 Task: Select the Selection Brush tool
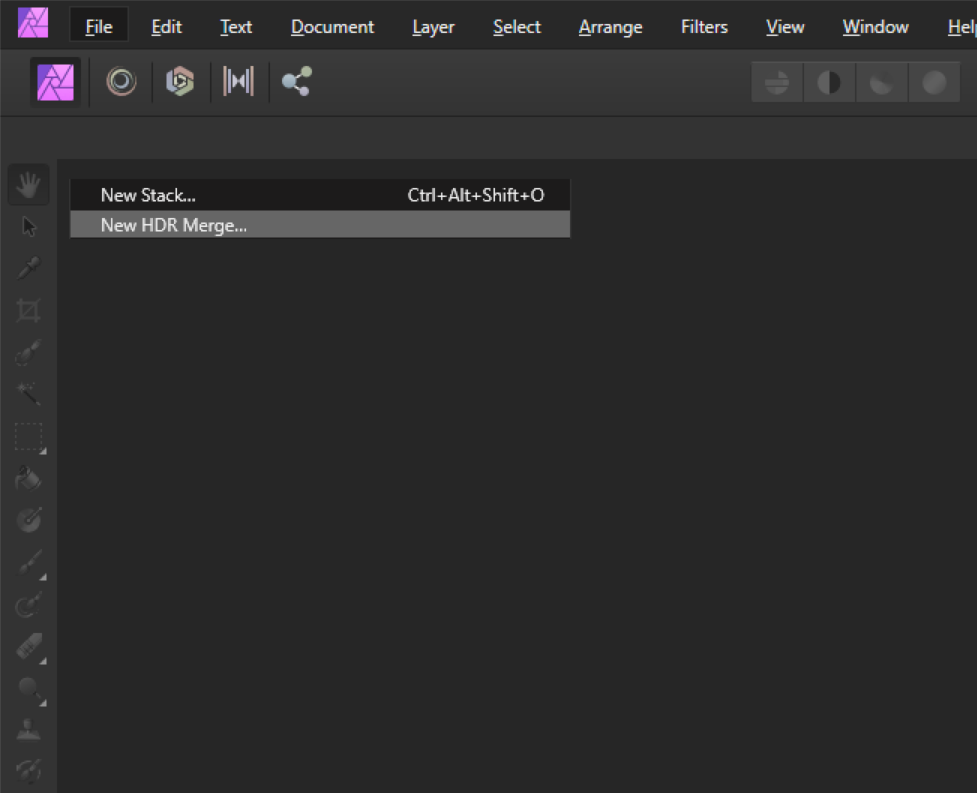tap(28, 352)
